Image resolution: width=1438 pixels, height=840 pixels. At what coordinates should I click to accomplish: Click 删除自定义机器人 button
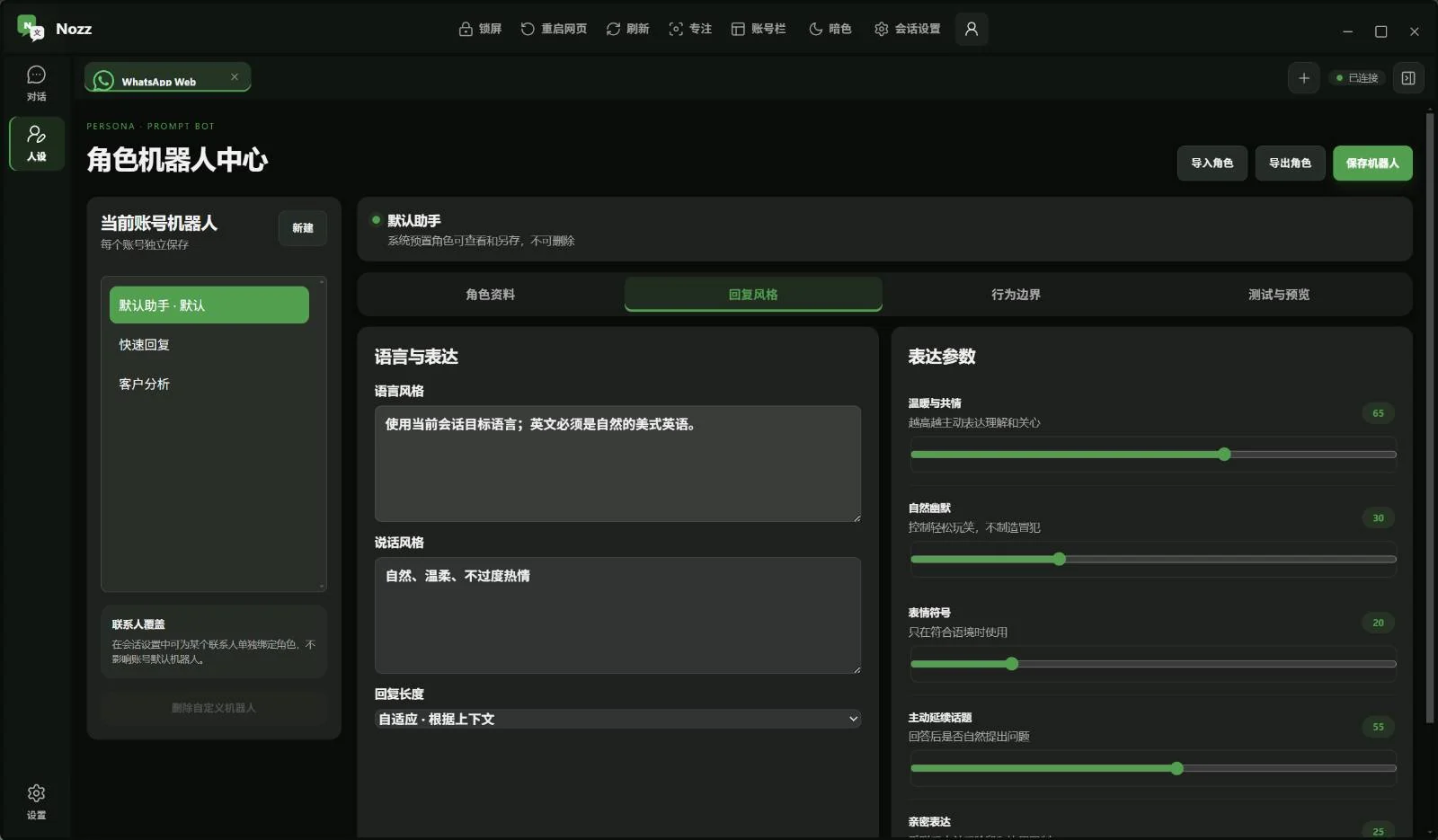(214, 708)
